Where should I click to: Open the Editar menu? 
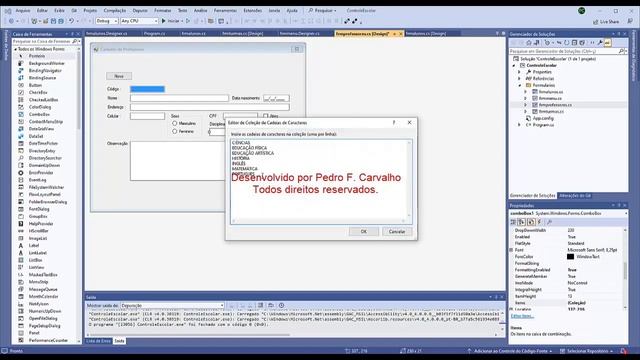[42, 10]
